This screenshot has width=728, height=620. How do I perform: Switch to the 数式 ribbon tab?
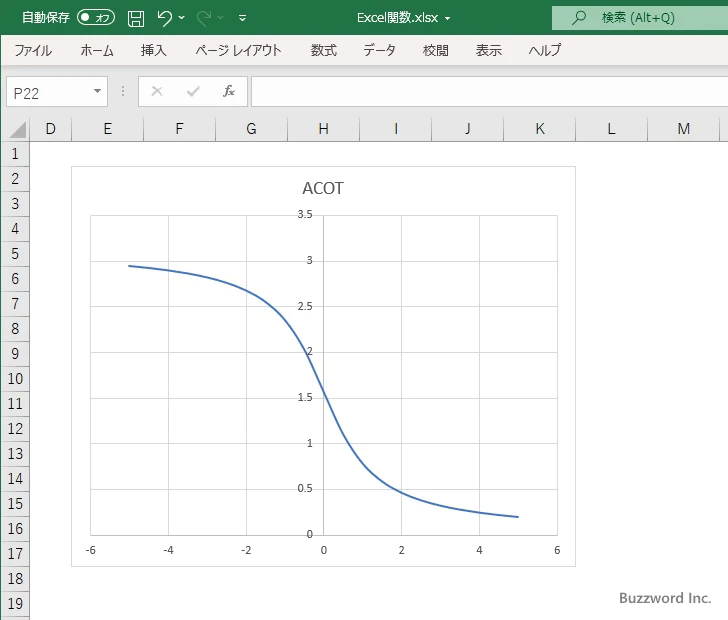[x=323, y=50]
